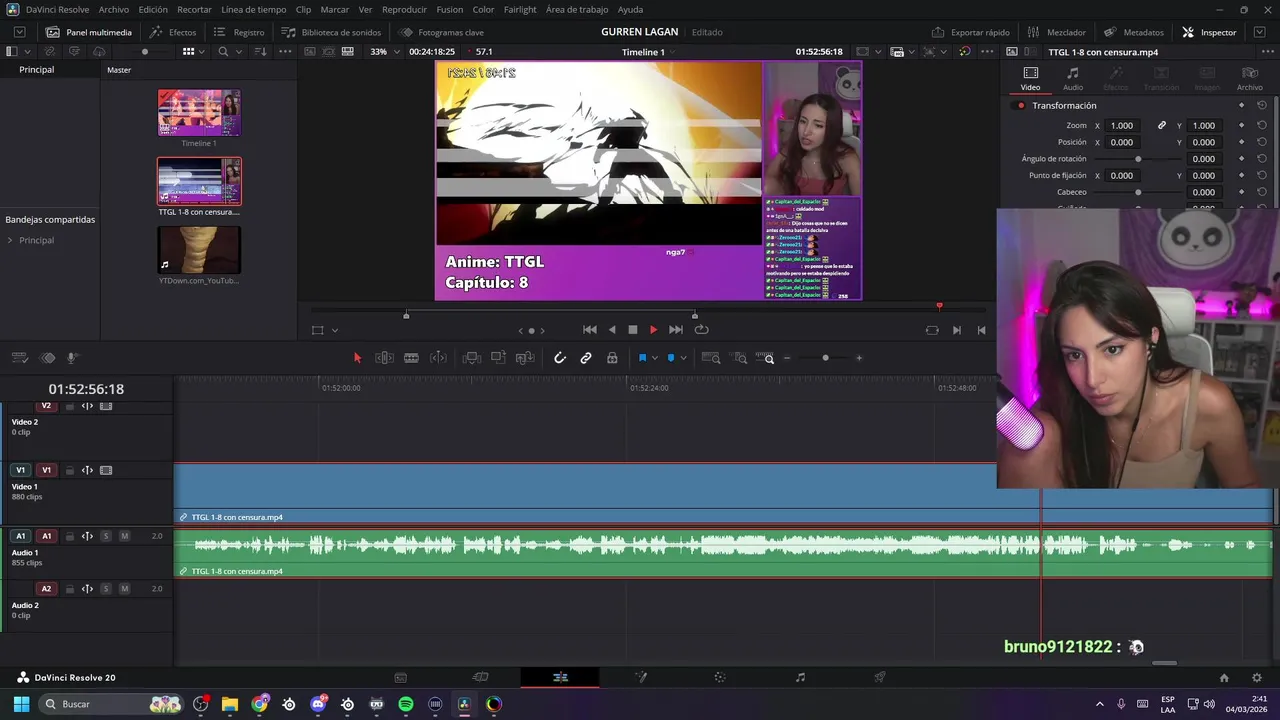Jump to the first frame button
The height and width of the screenshot is (720, 1280).
(x=590, y=330)
